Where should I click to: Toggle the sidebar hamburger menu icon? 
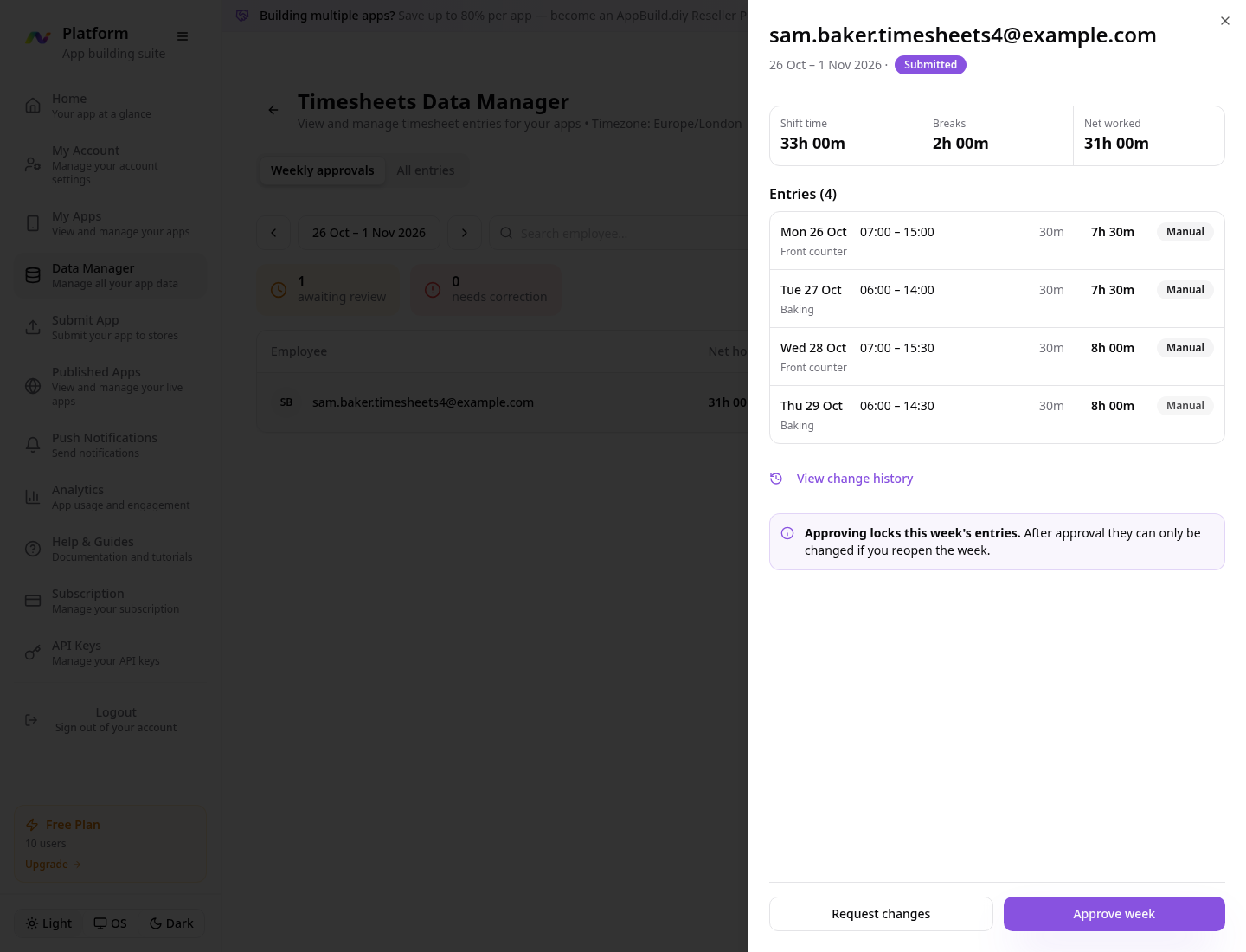pyautogui.click(x=183, y=36)
